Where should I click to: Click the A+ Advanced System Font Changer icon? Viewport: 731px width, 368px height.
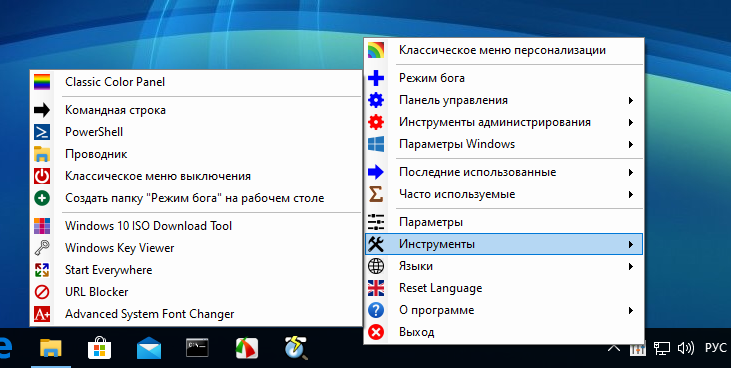click(42, 314)
